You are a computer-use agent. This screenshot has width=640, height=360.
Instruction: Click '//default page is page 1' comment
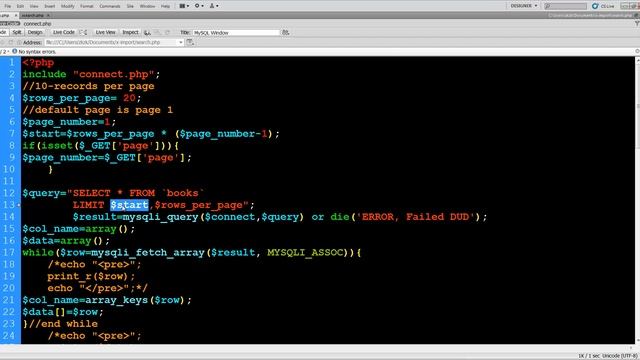pyautogui.click(x=98, y=110)
